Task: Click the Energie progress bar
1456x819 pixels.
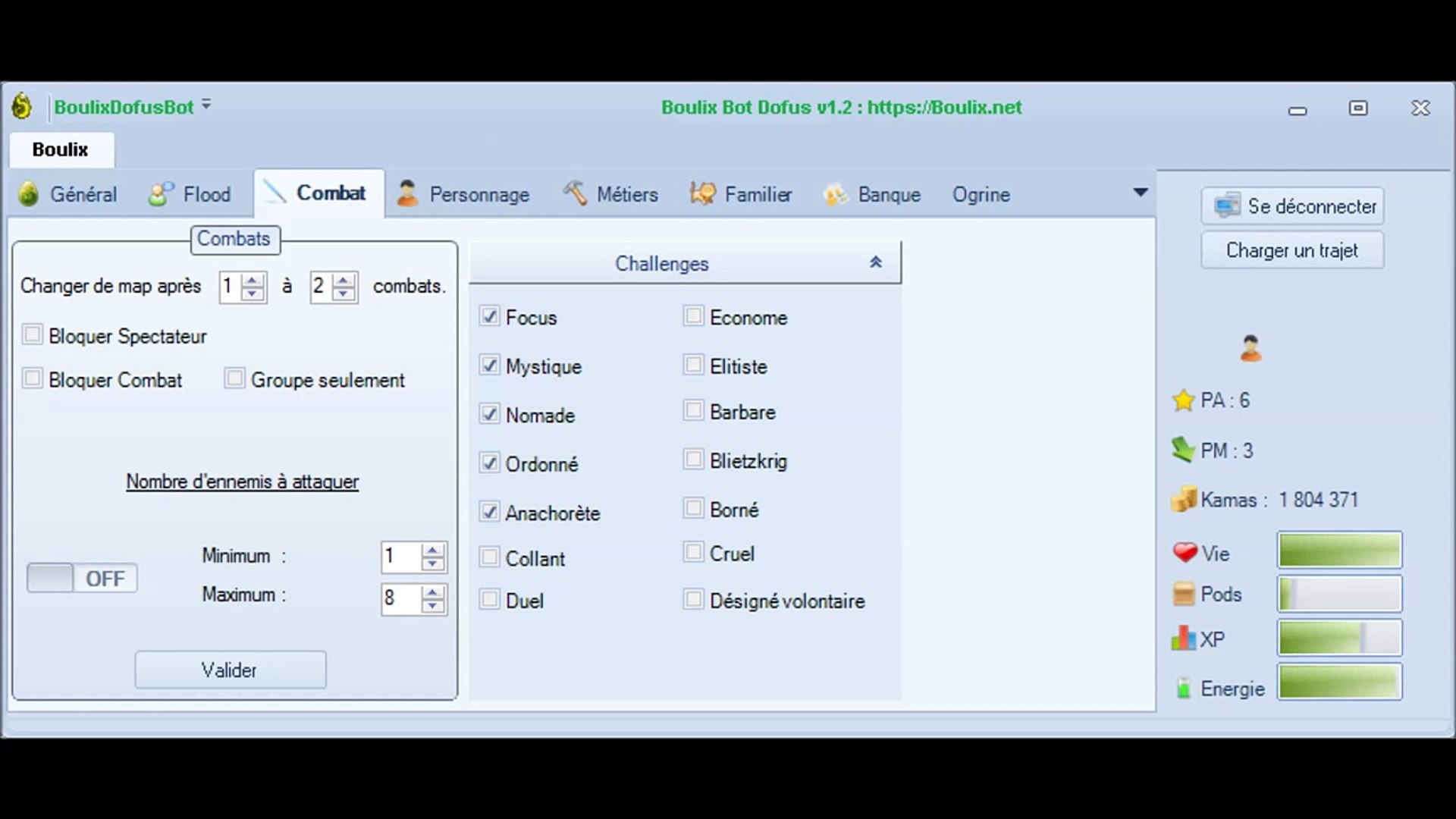Action: (1339, 682)
